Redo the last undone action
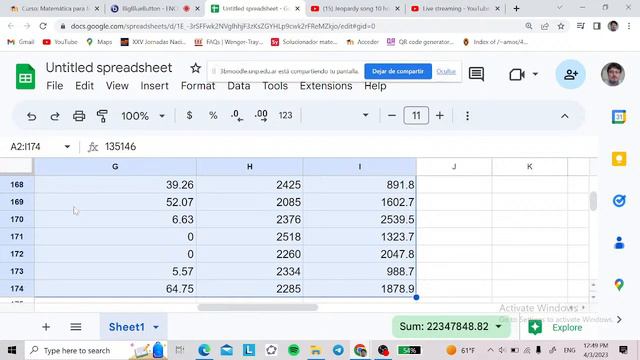 (x=55, y=116)
